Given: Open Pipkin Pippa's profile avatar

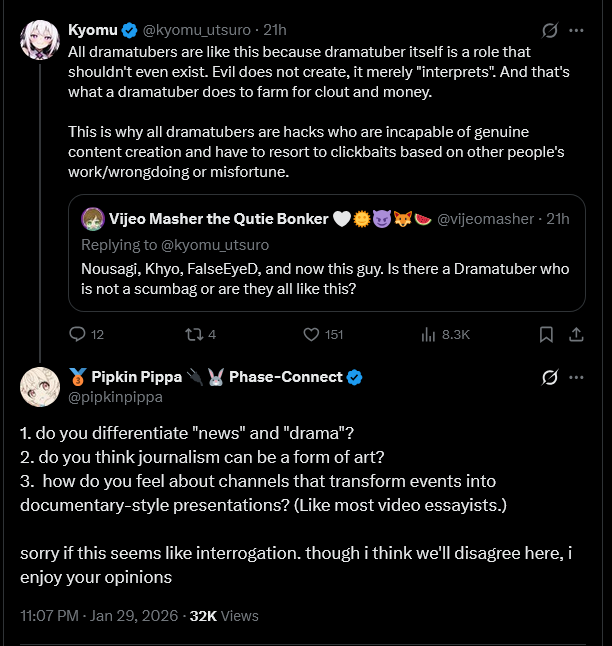Looking at the screenshot, I should [39, 387].
